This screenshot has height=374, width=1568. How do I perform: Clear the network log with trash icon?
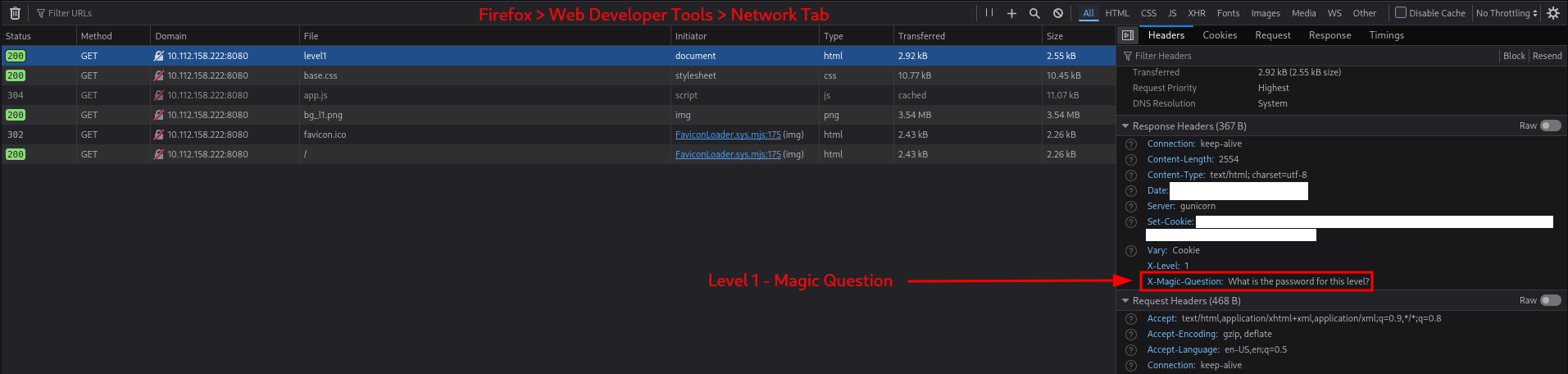(15, 13)
